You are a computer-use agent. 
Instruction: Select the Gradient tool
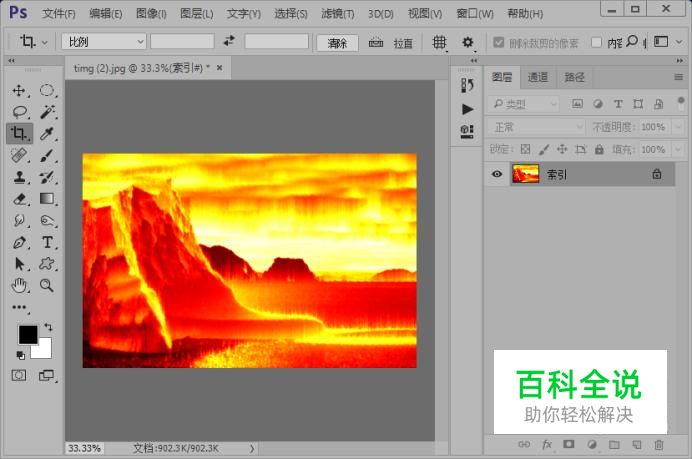click(47, 199)
